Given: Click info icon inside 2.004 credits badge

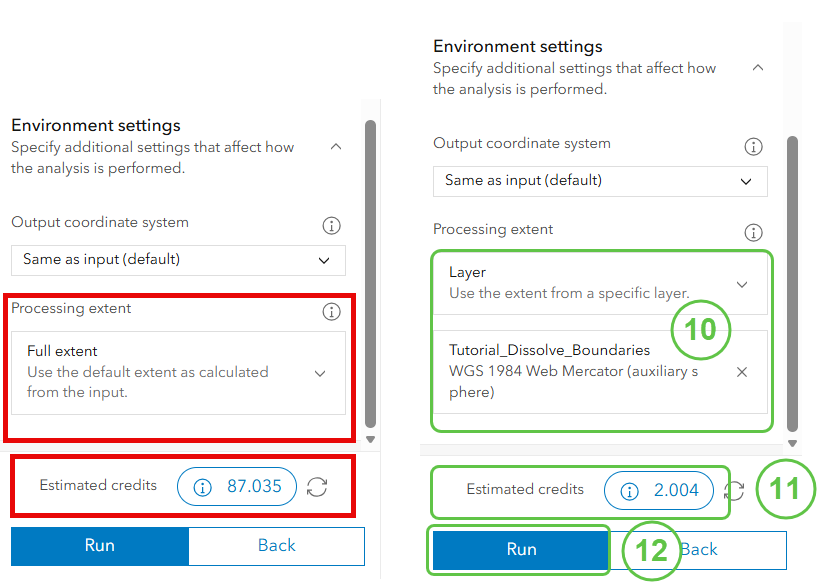Looking at the screenshot, I should coord(629,491).
